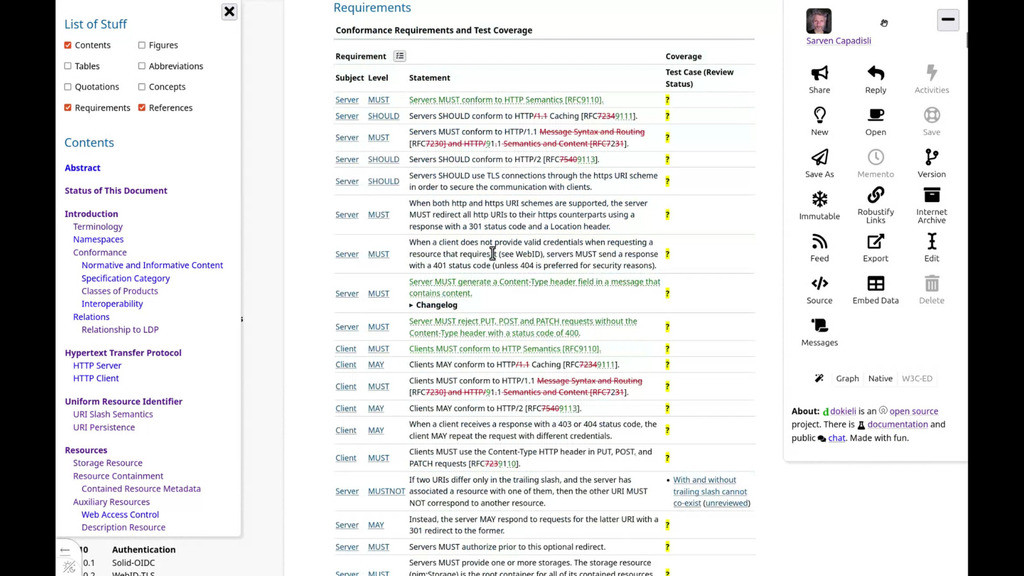The width and height of the screenshot is (1024, 576).
Task: Open the Specification Category entry
Action: [x=125, y=278]
